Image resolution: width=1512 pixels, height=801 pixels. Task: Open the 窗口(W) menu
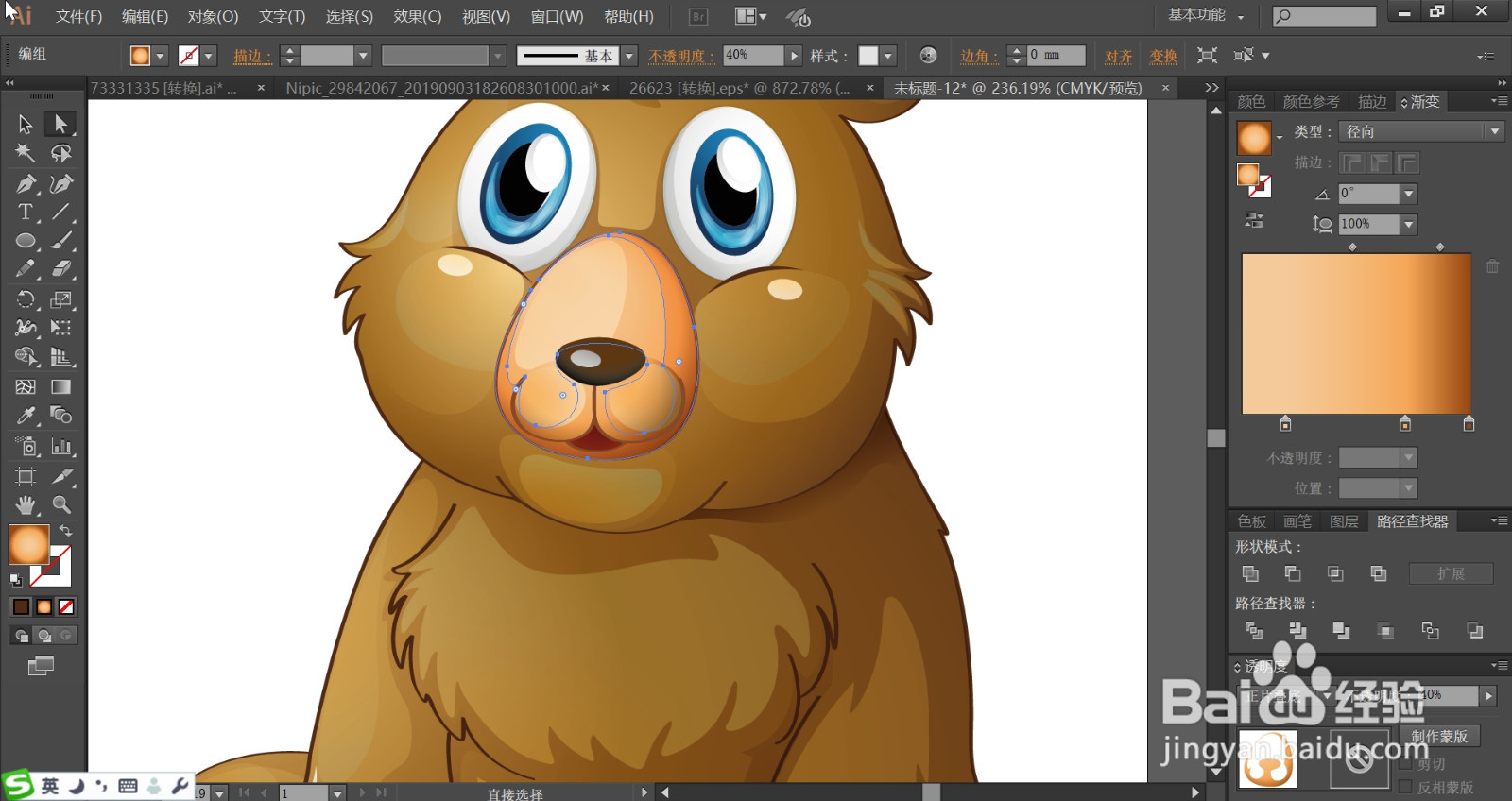click(557, 16)
